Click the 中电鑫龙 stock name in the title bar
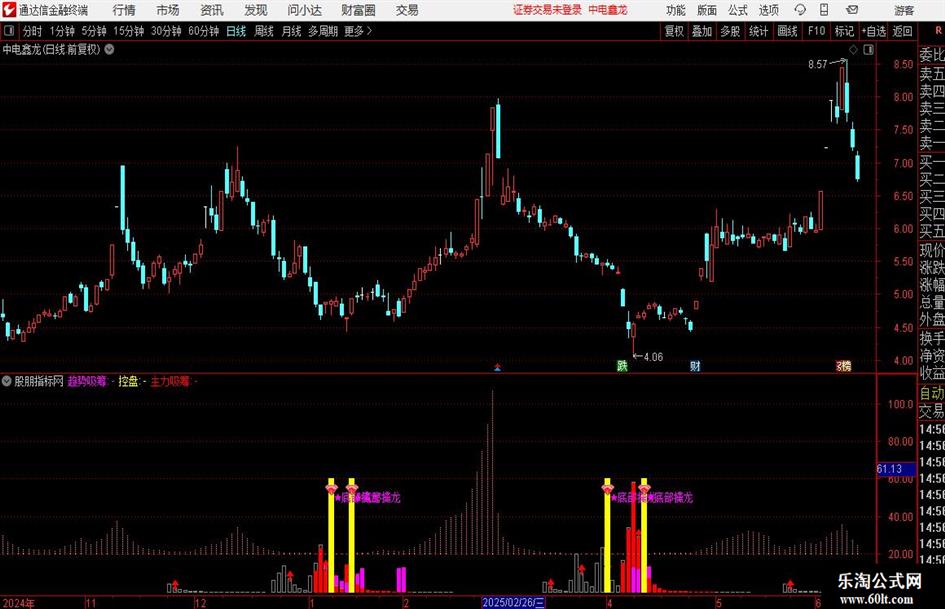Screen dimensions: 945x609 (608, 10)
